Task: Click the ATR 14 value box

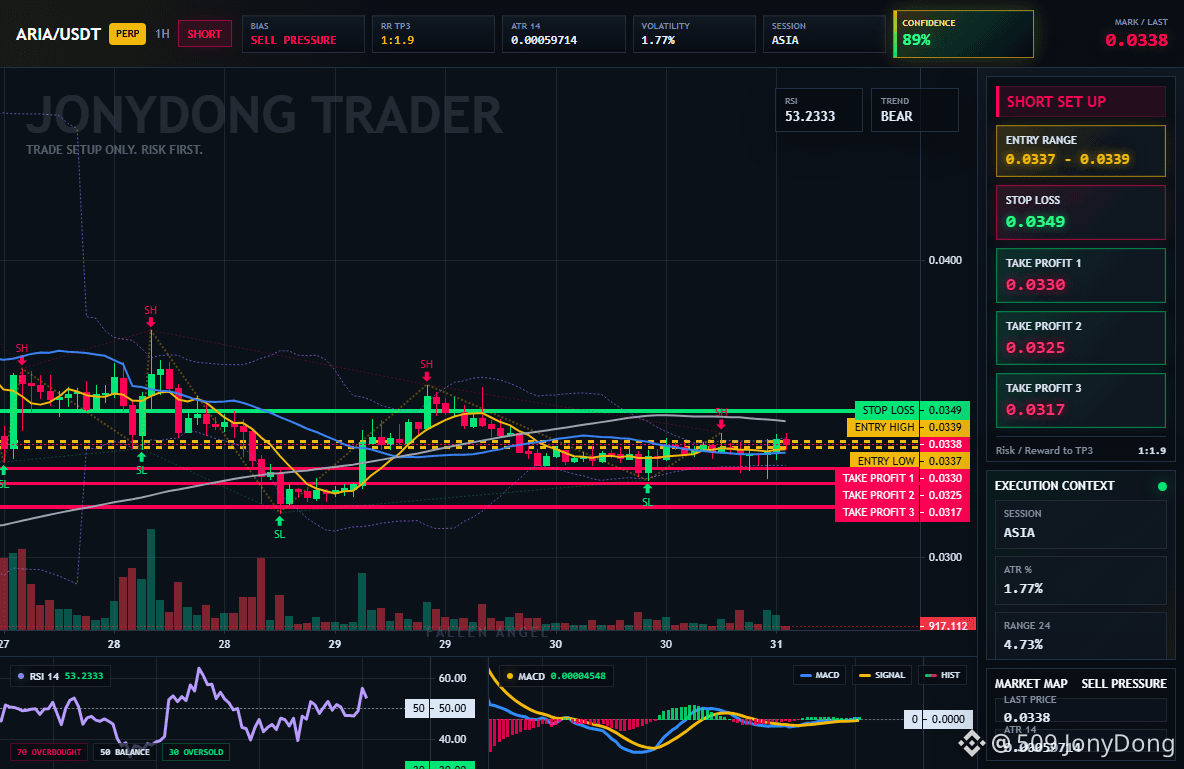Action: [563, 34]
